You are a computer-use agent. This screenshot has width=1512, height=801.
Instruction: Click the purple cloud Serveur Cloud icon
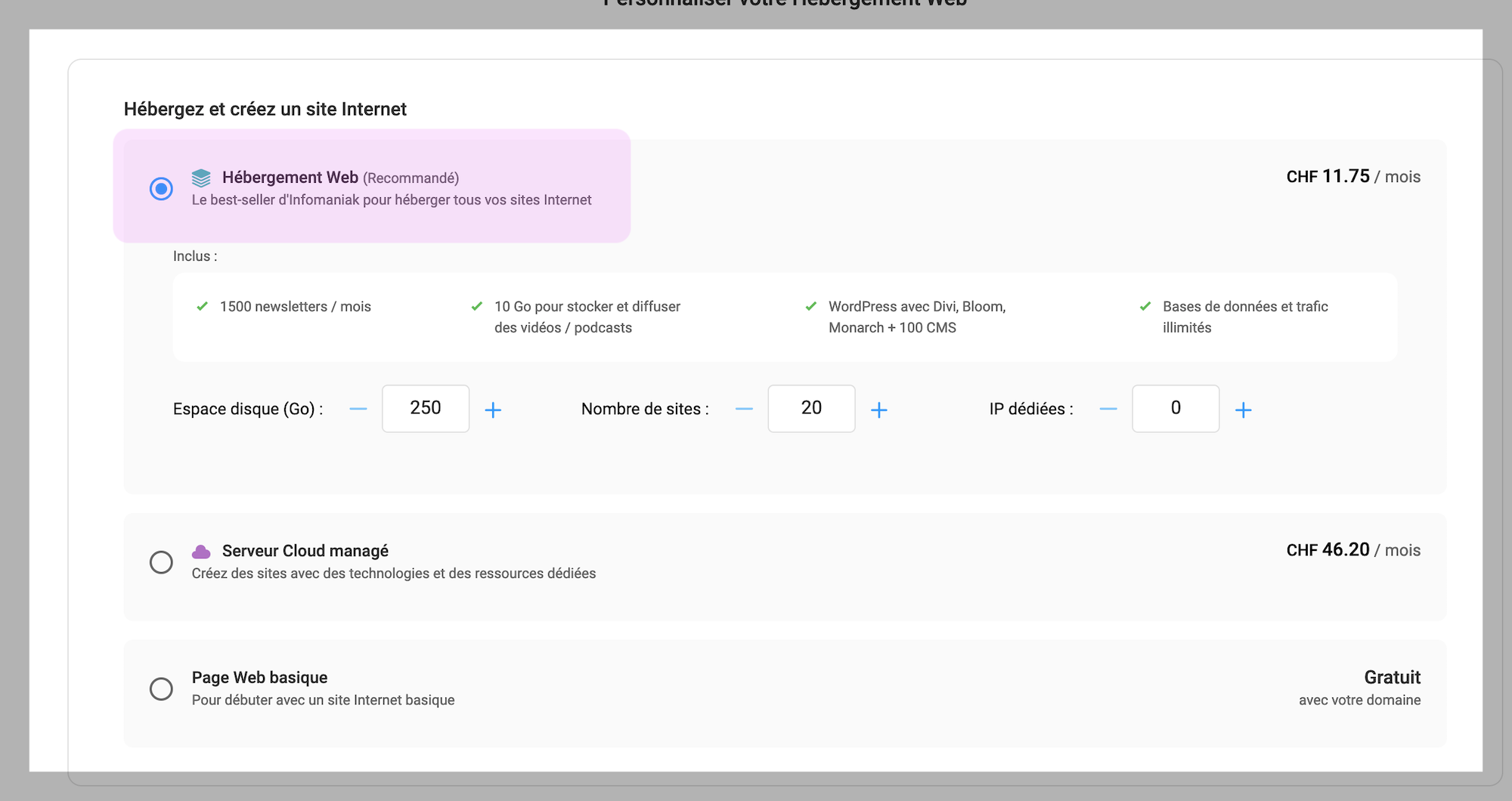point(201,552)
